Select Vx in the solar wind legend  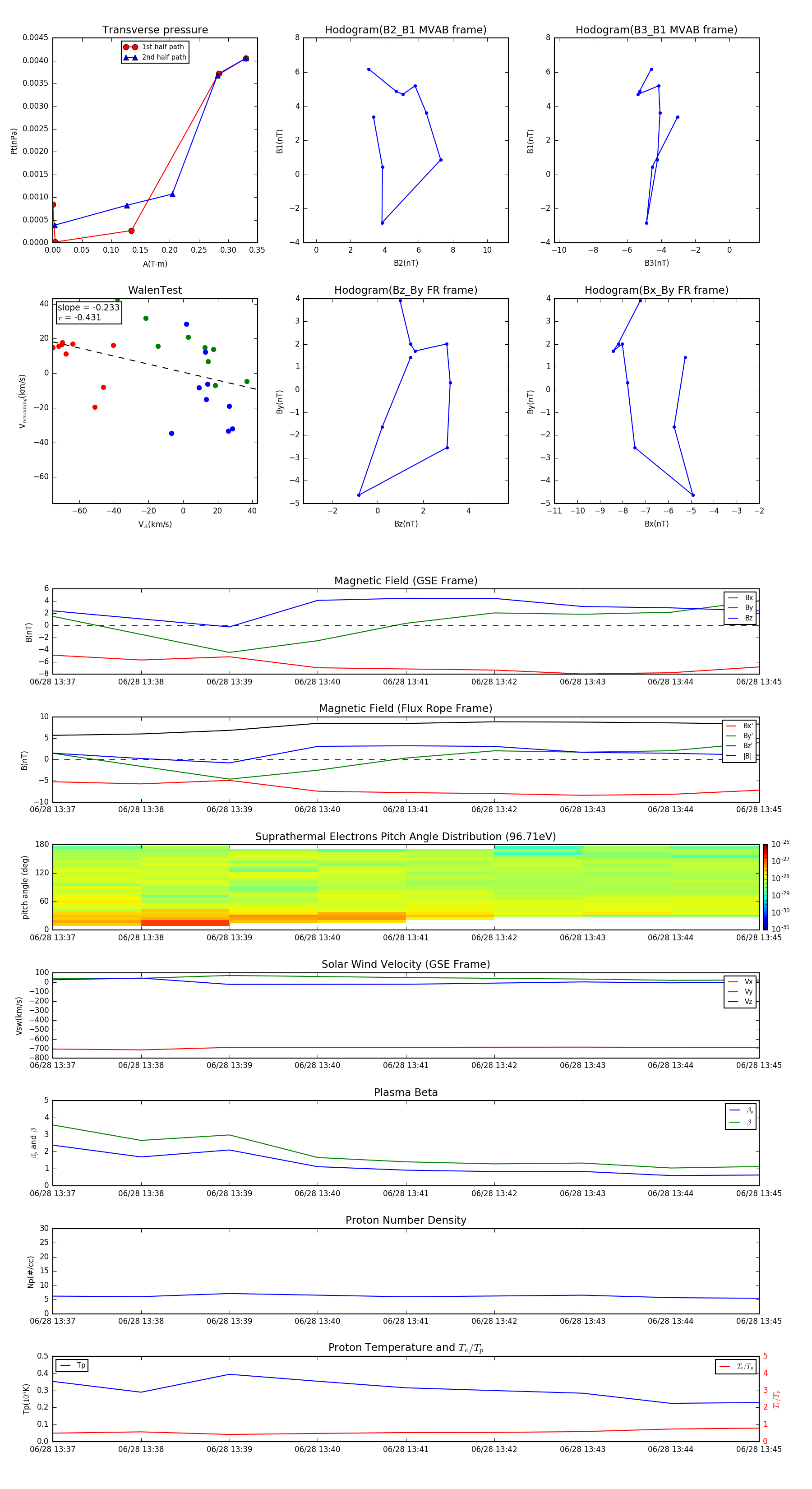(741, 981)
